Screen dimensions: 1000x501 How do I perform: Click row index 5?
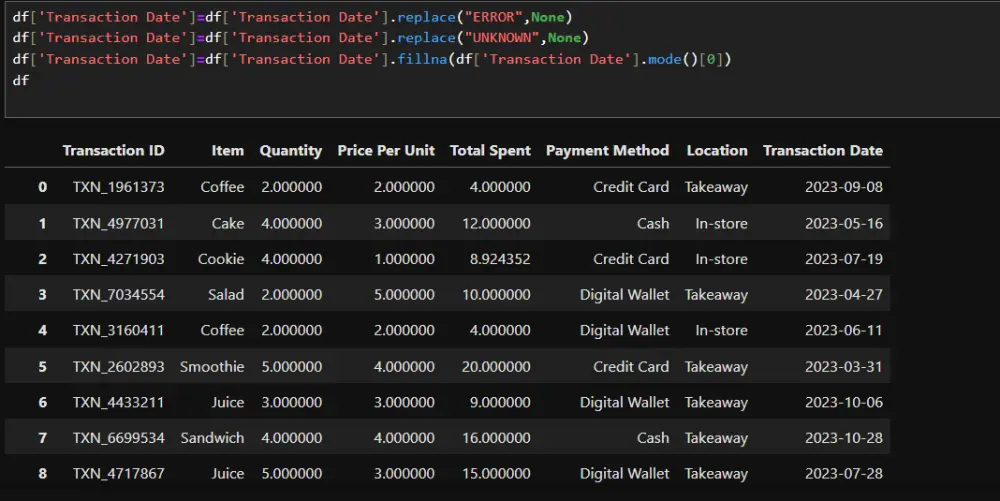coord(42,367)
